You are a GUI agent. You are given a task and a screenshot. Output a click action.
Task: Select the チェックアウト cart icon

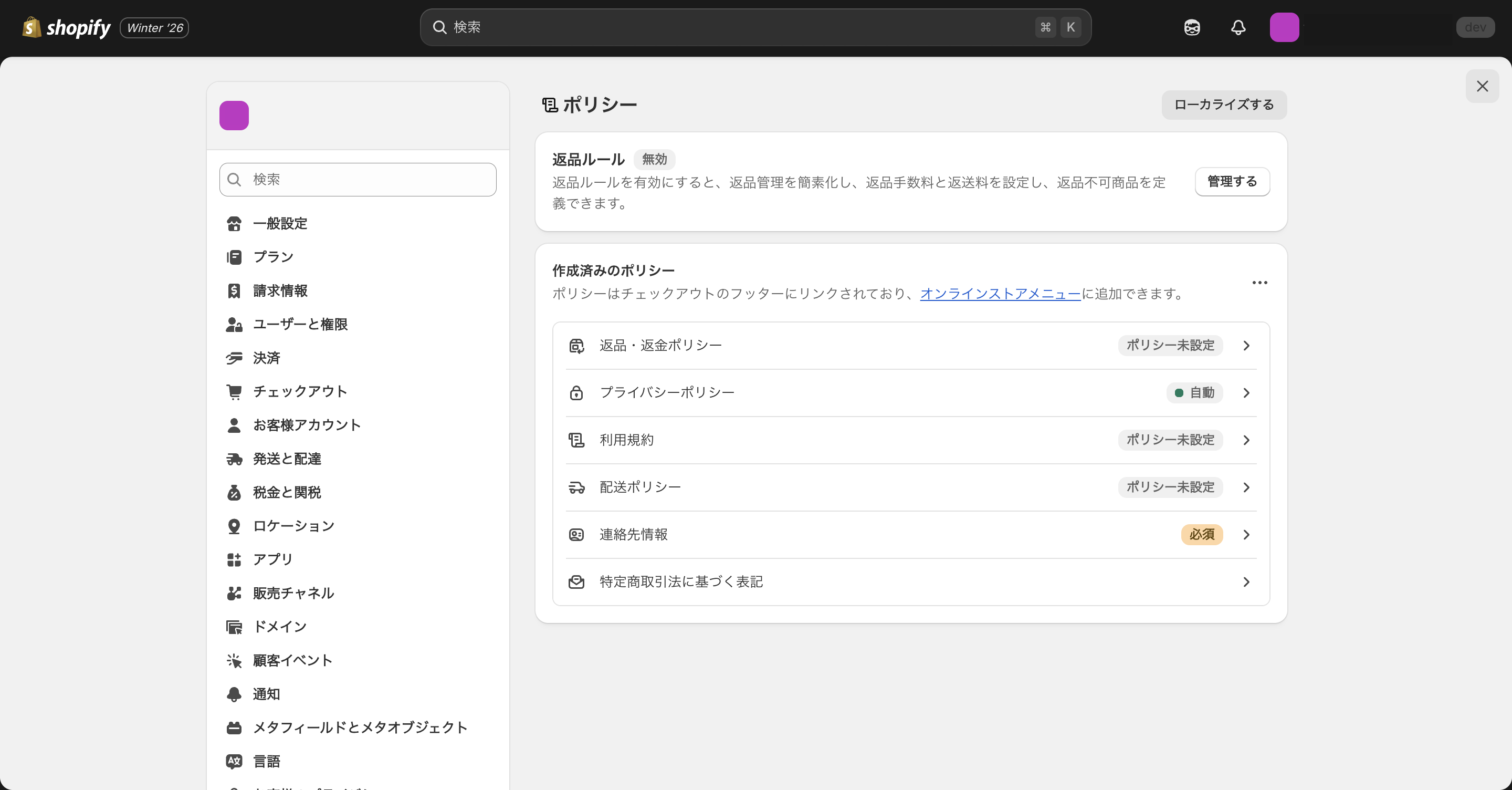[234, 391]
